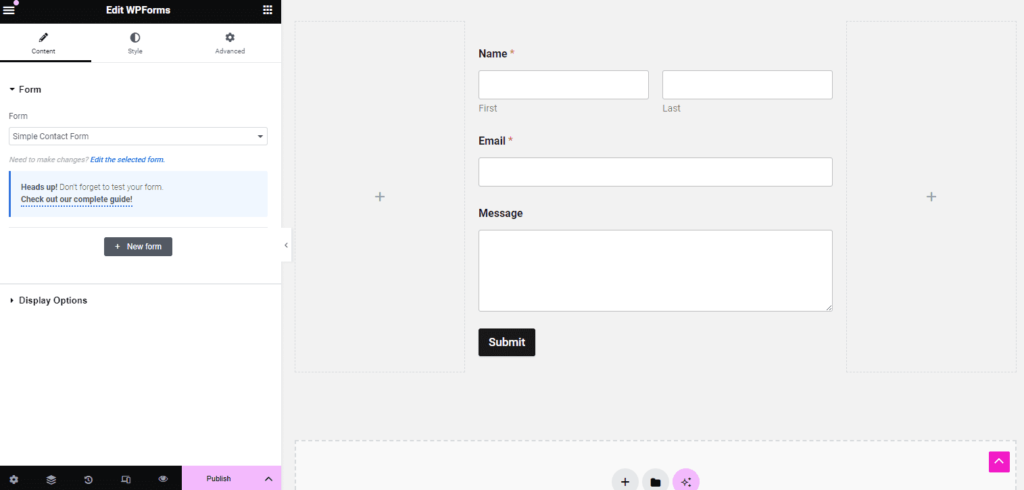
Task: Switch to Responsive Mode icon
Action: [125, 479]
